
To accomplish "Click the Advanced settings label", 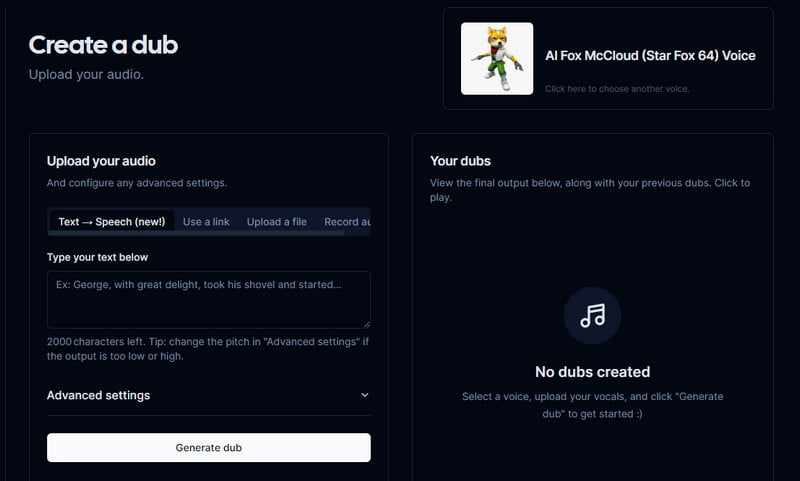I will point(98,395).
